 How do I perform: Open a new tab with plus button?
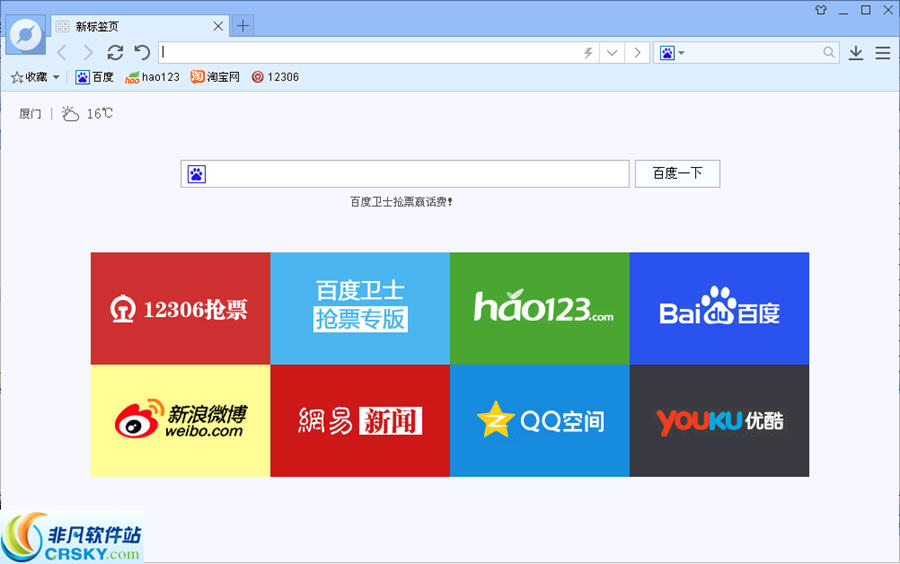click(243, 26)
